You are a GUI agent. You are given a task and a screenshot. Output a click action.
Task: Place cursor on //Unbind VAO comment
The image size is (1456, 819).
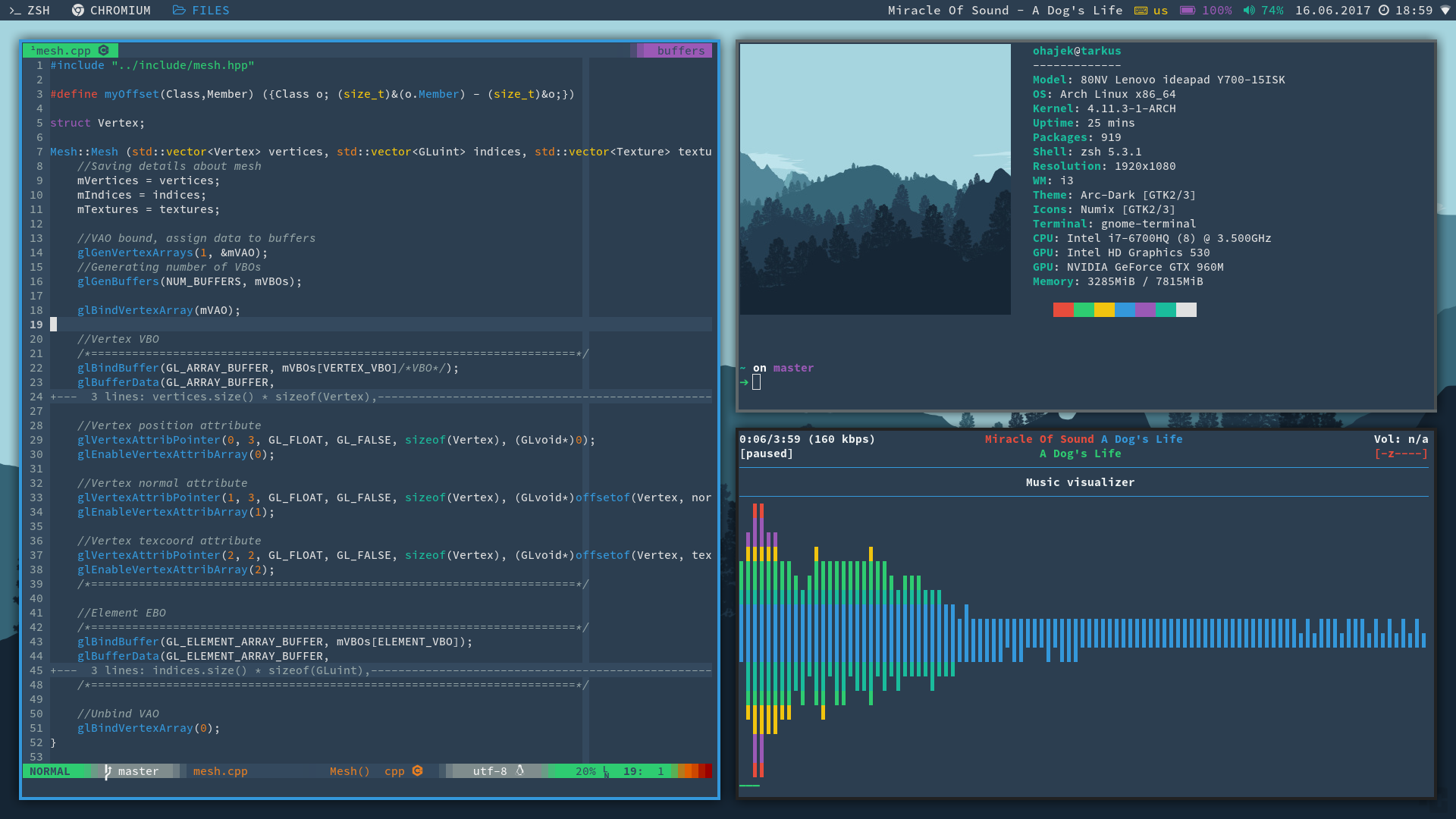point(118,714)
